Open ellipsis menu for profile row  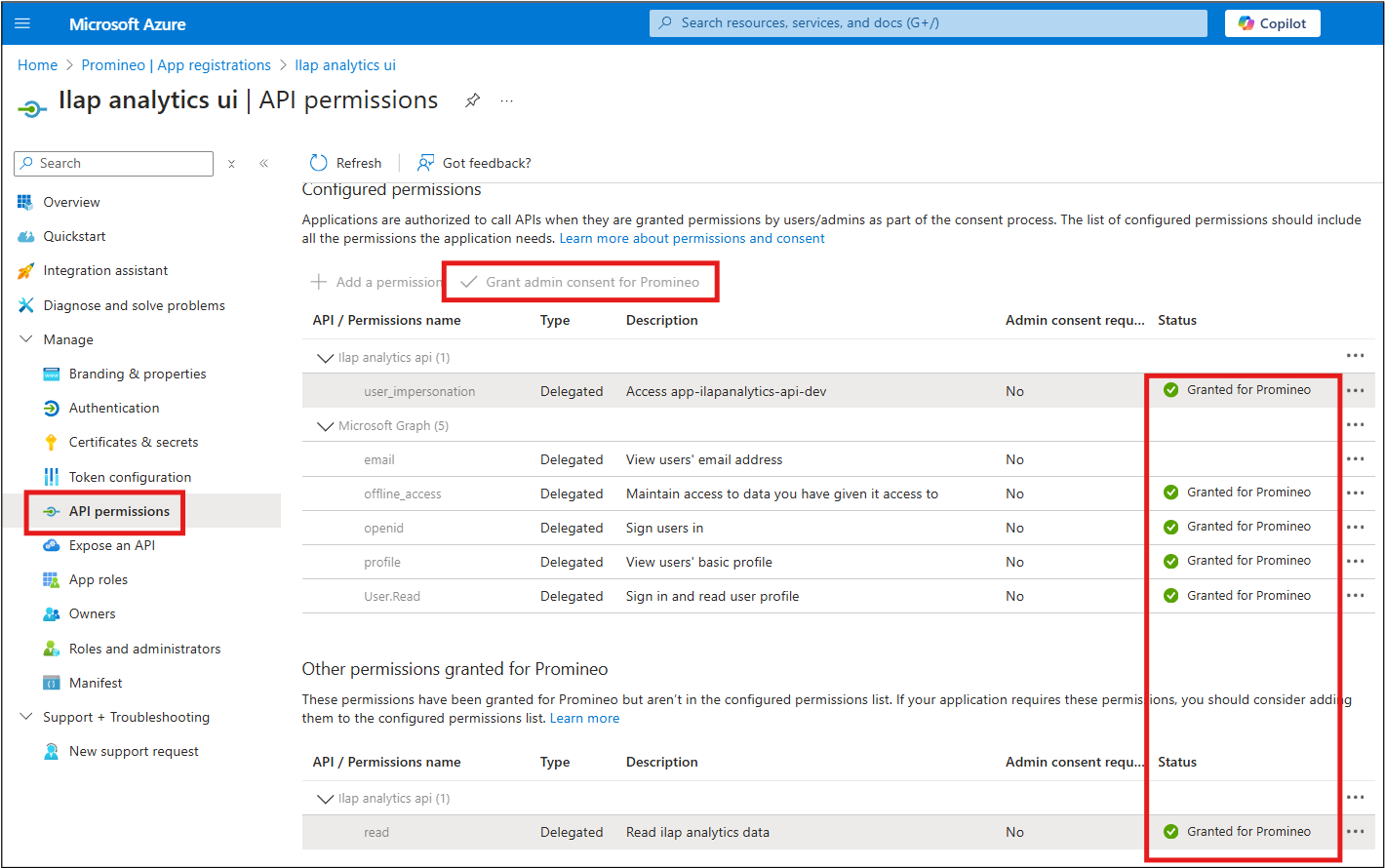(1355, 561)
